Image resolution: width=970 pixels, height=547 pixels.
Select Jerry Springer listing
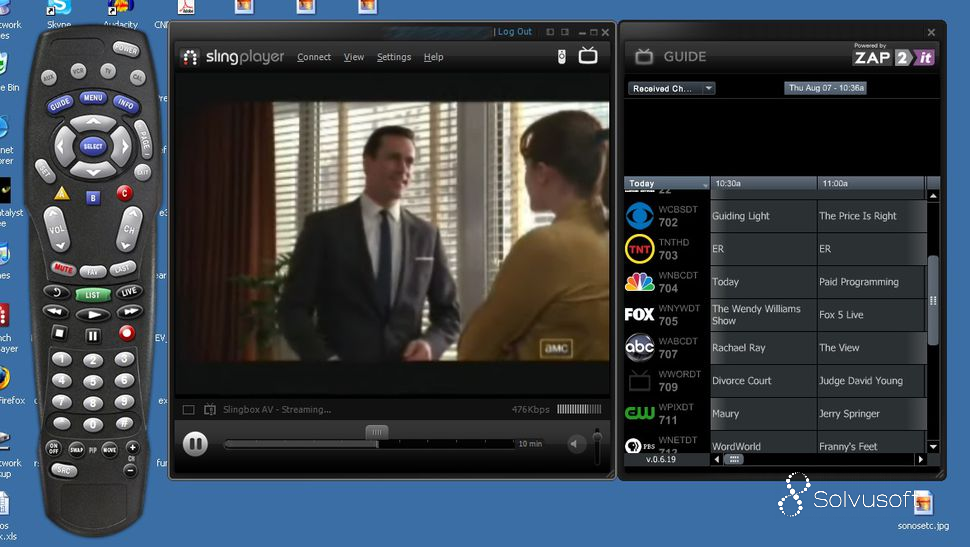pos(871,413)
